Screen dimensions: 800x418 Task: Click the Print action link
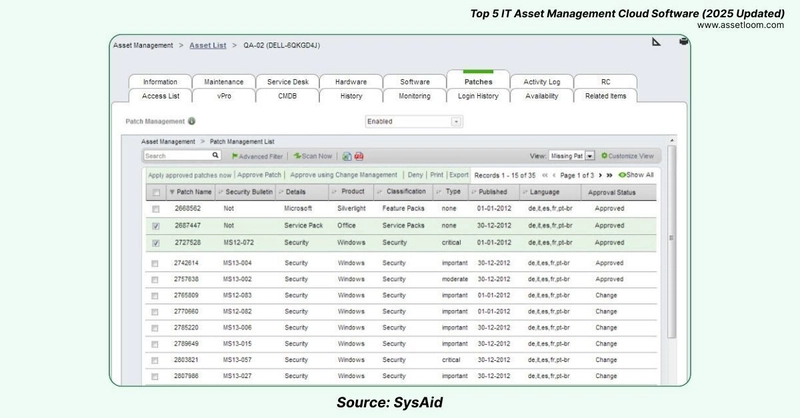pos(437,175)
